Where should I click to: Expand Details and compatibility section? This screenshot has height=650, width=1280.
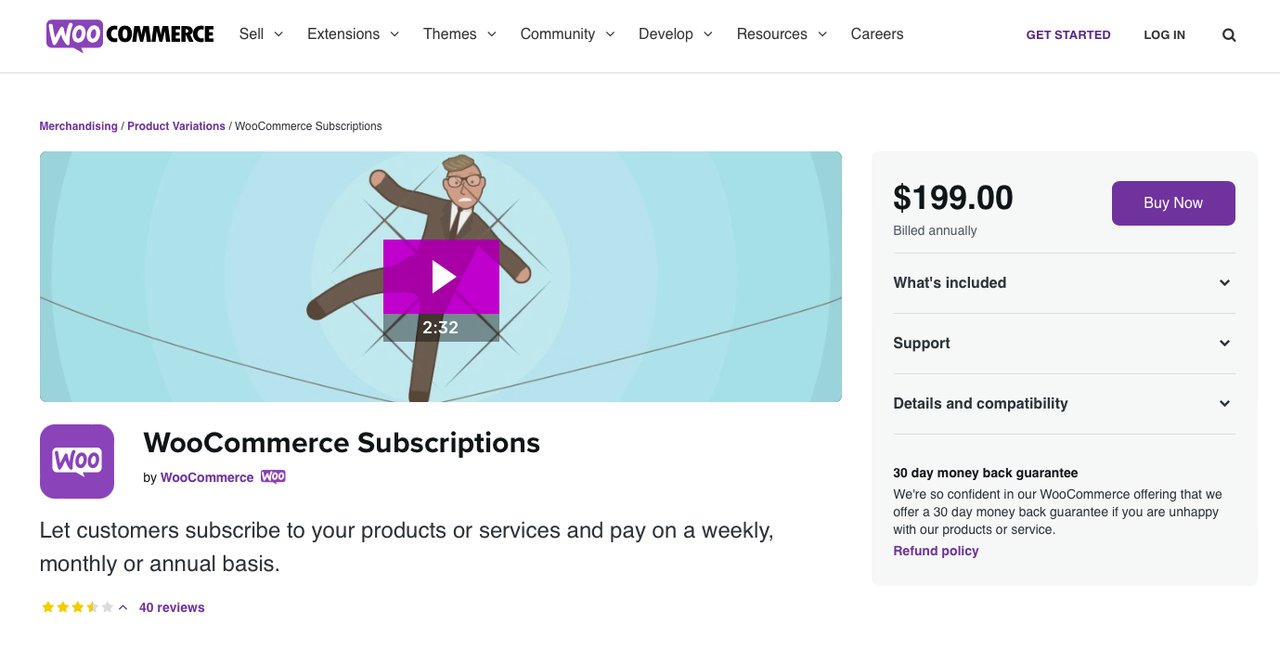[1063, 404]
